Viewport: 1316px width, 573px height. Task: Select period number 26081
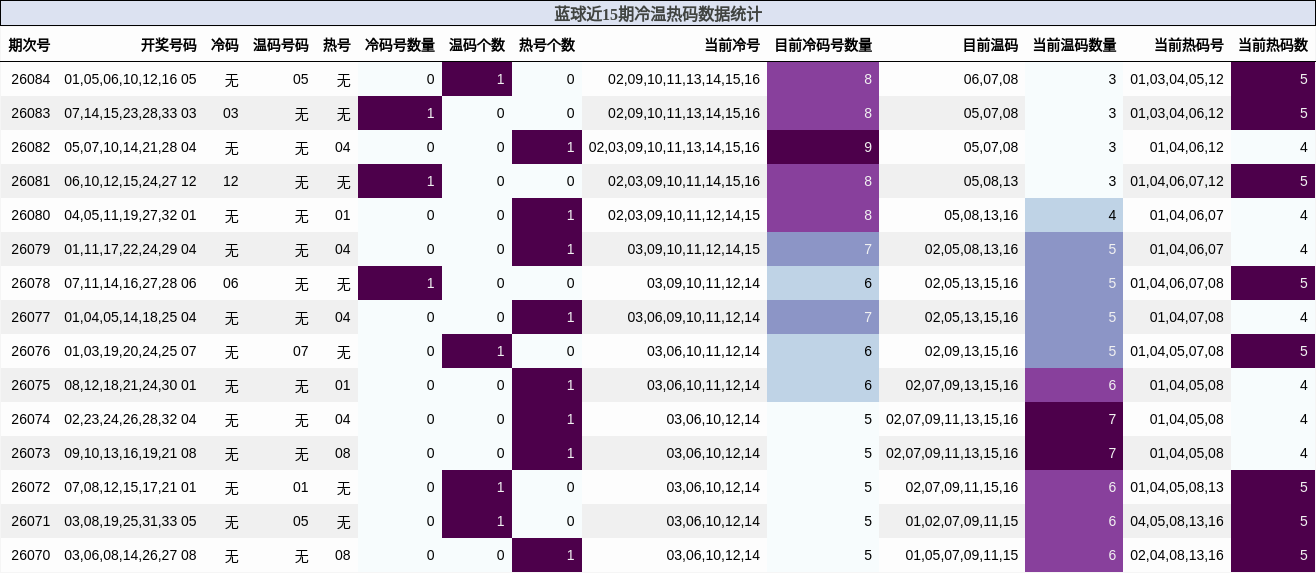[x=30, y=181]
